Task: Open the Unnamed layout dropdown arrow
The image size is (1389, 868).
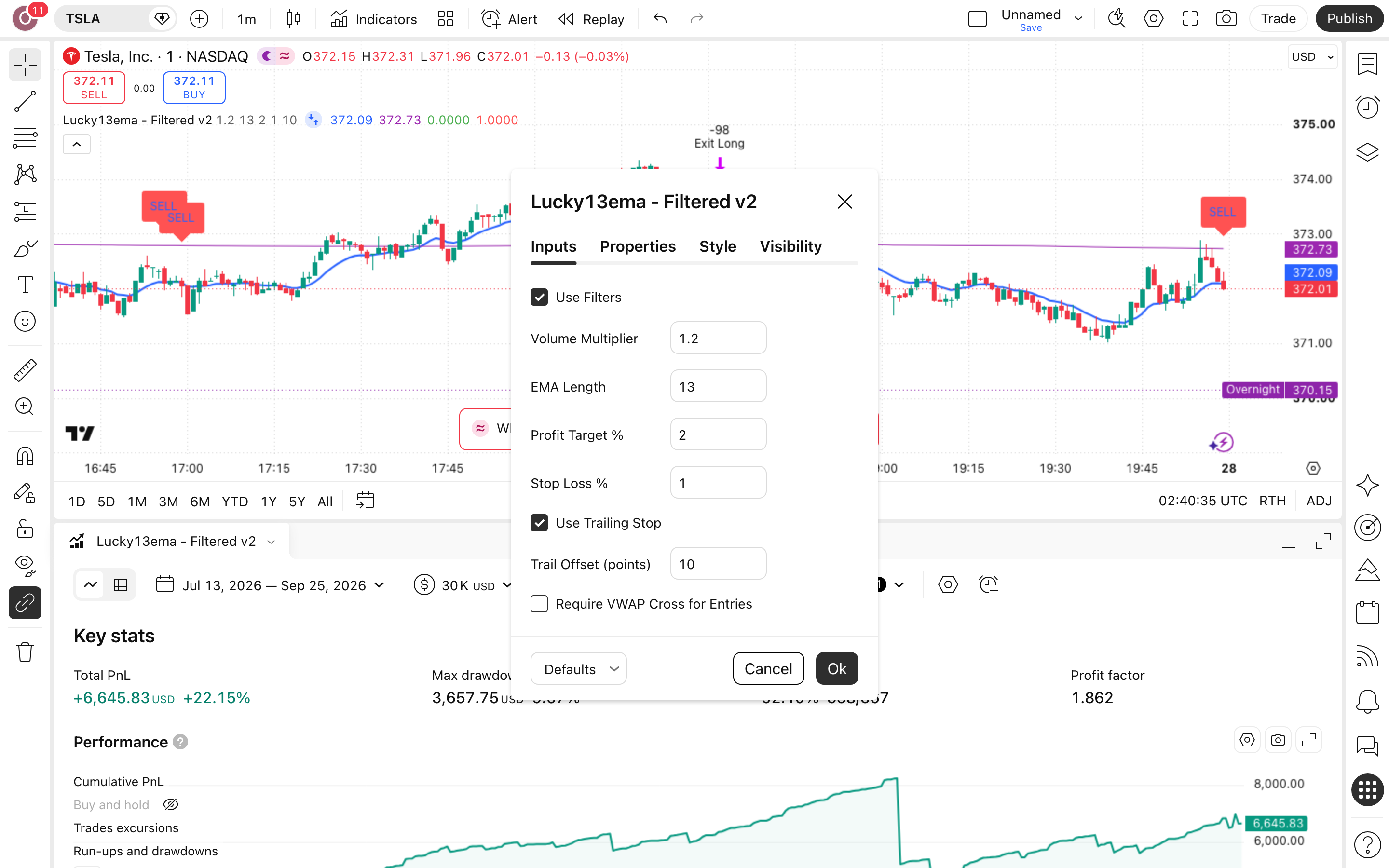Action: 1078,18
